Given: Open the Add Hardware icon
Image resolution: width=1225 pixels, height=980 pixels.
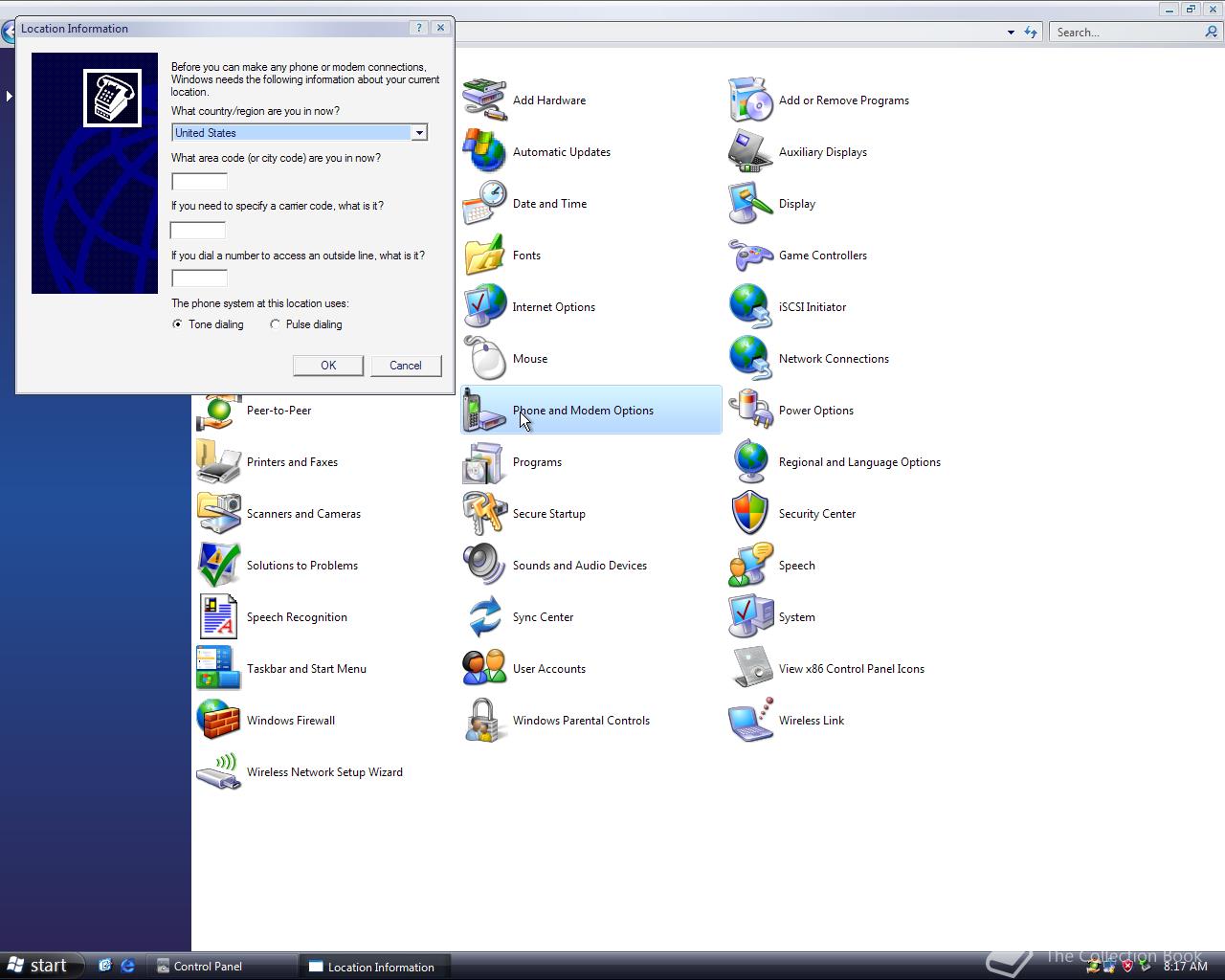Looking at the screenshot, I should pyautogui.click(x=484, y=100).
